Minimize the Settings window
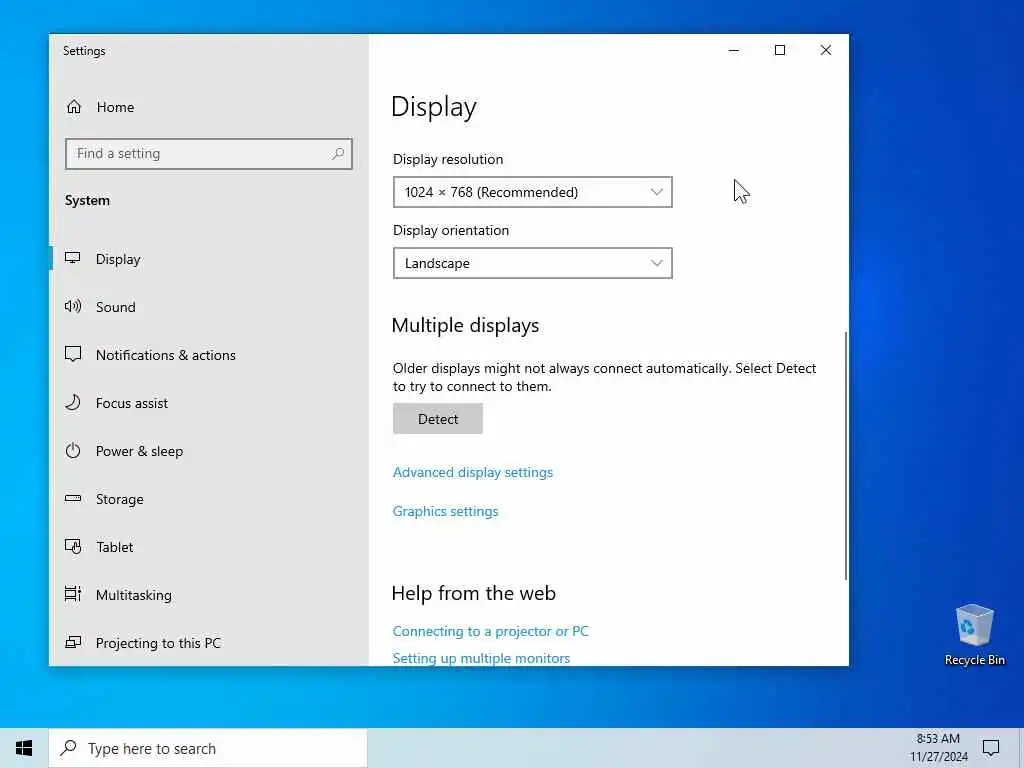 click(734, 50)
